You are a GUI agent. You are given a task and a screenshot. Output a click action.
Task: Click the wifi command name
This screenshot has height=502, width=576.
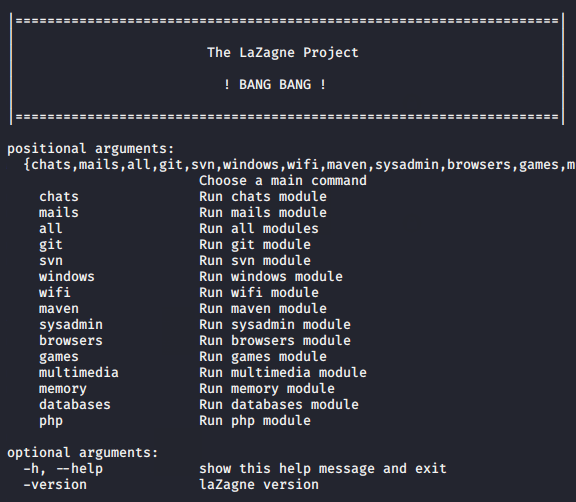(55, 293)
